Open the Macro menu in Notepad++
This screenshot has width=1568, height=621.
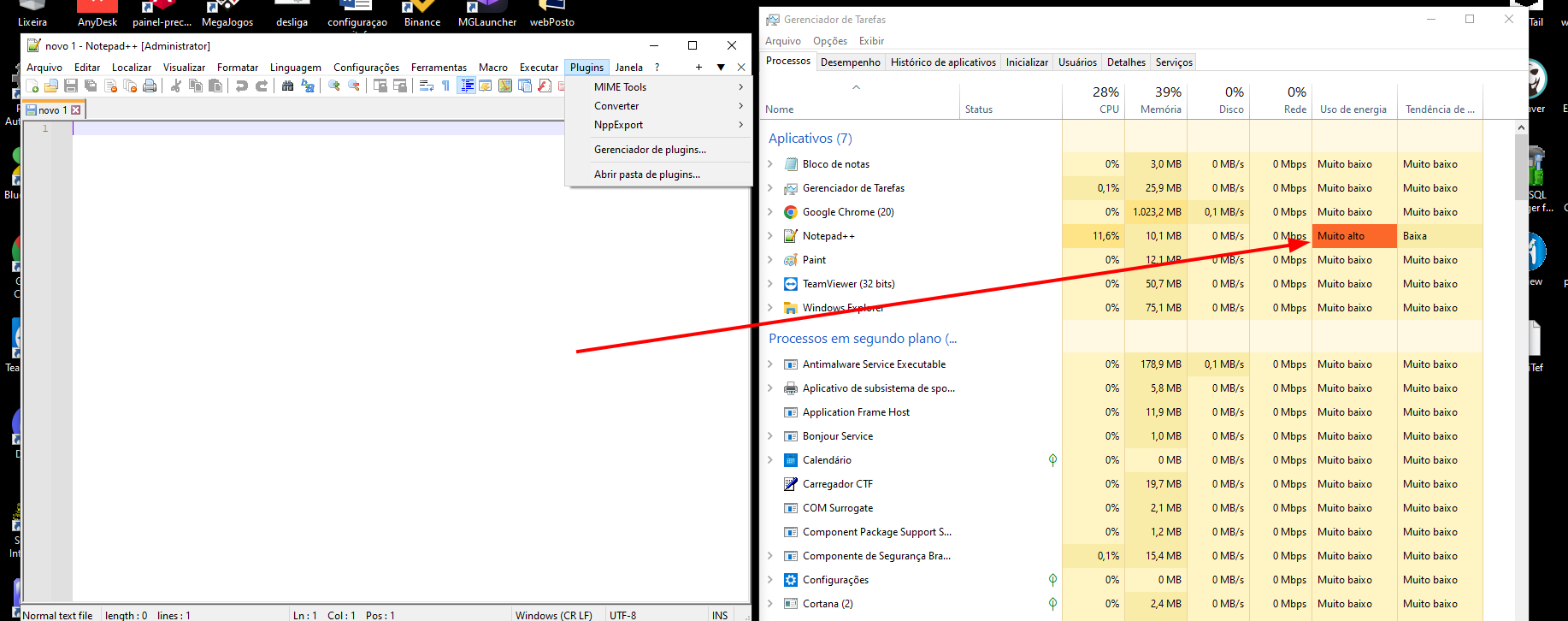493,68
